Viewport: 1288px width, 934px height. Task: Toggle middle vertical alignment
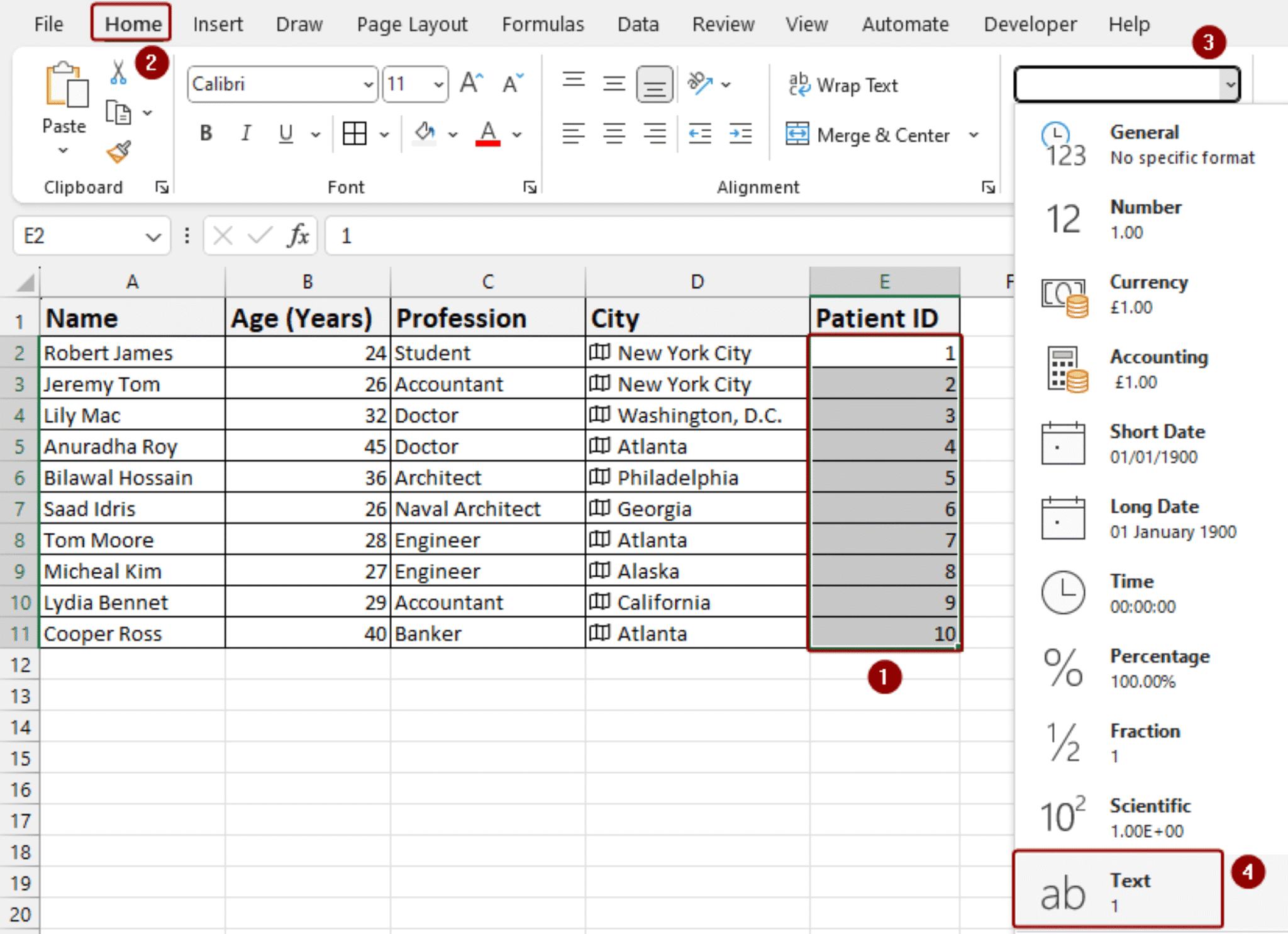click(613, 84)
